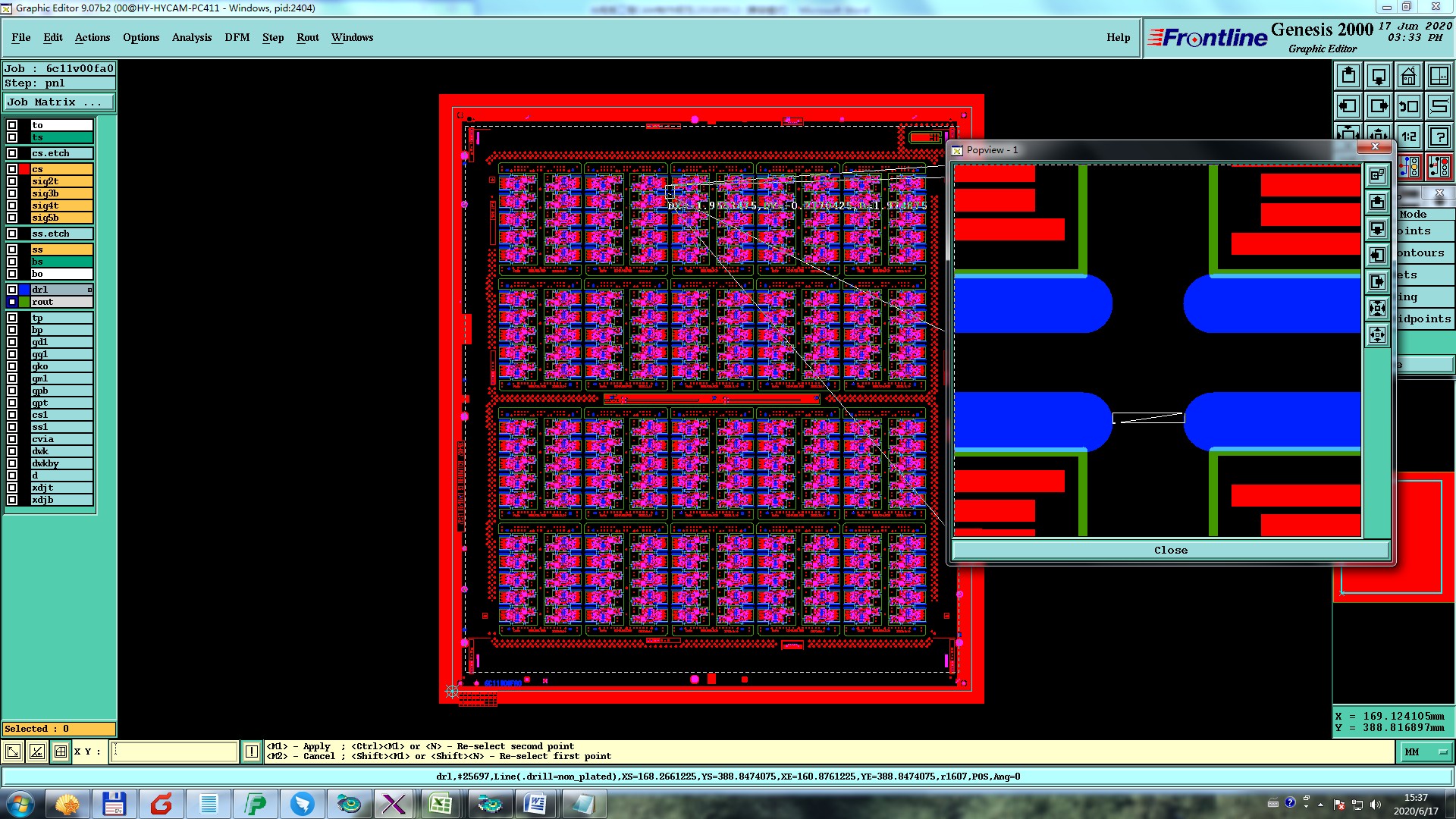Click the X Y coordinate input field

coord(174,752)
